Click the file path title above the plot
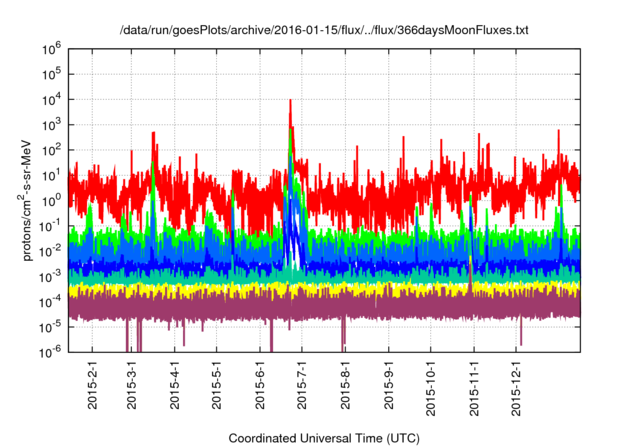 click(x=320, y=31)
